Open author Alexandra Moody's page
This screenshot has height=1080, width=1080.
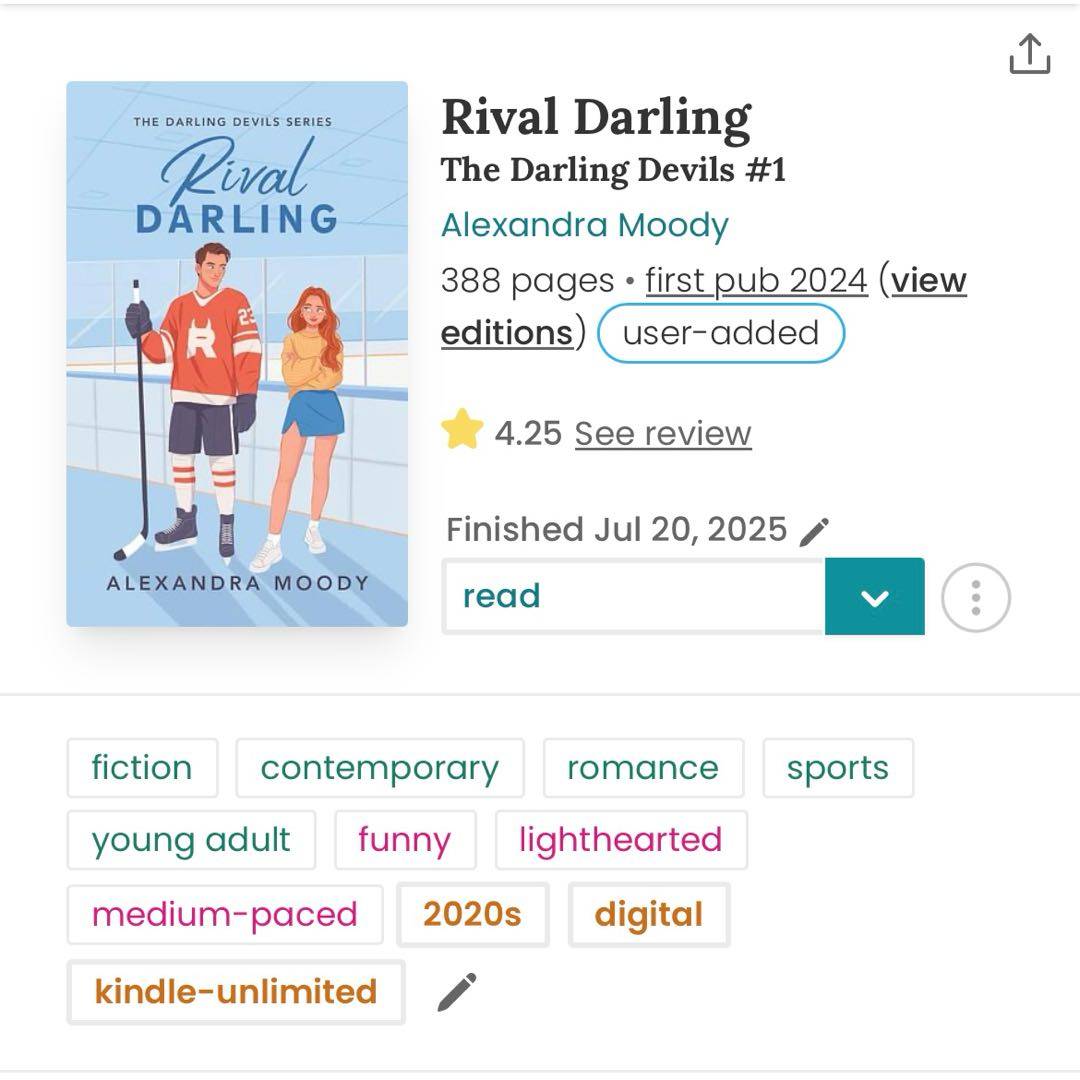point(584,225)
